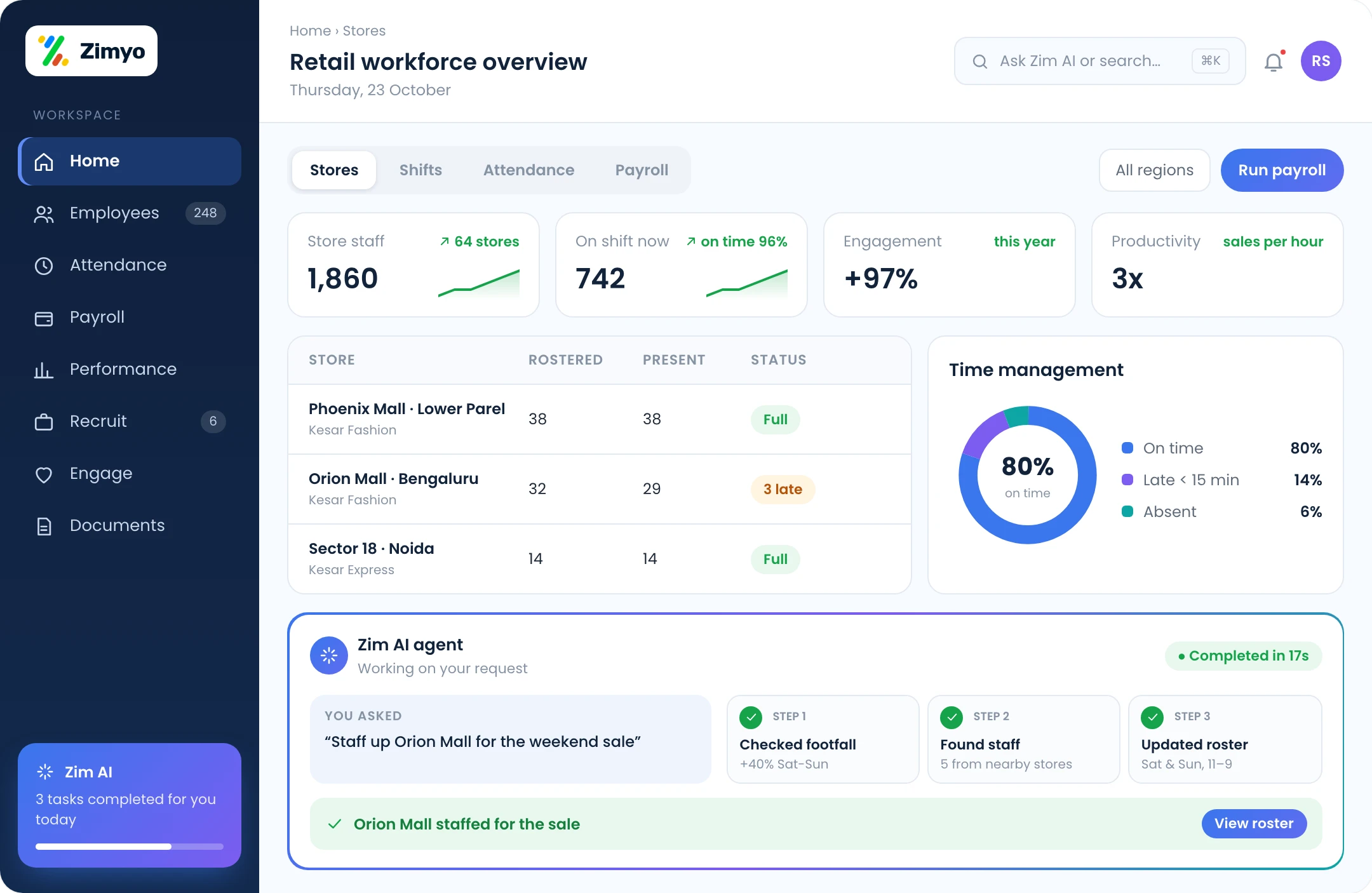Click the Employees 248 count badge
Image resolution: width=1372 pixels, height=893 pixels.
(205, 213)
